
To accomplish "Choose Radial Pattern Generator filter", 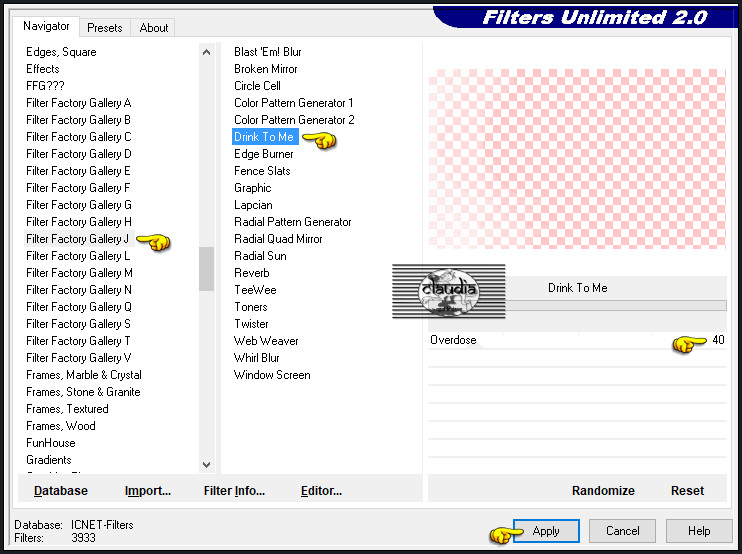I will tap(292, 222).
